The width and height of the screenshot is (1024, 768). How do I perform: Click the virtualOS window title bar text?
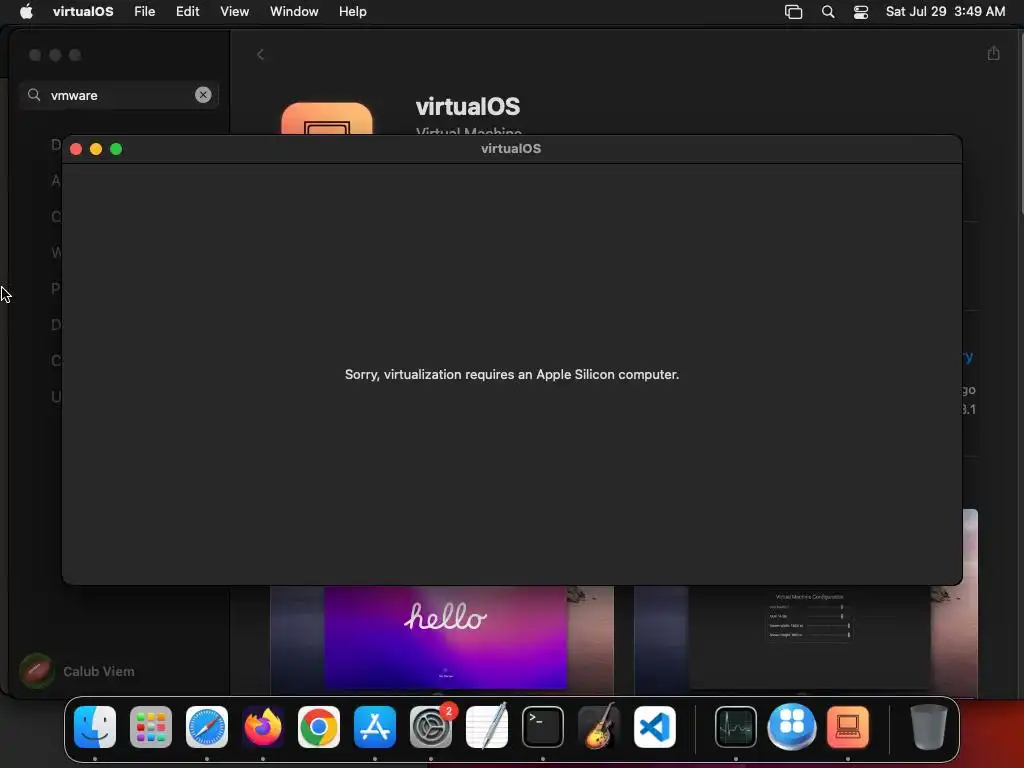point(511,148)
